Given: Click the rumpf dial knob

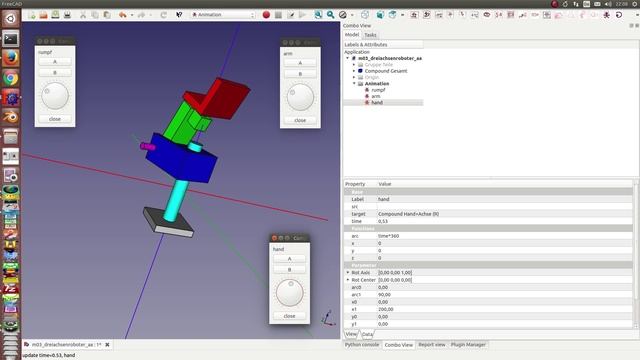Looking at the screenshot, I should coord(55,96).
